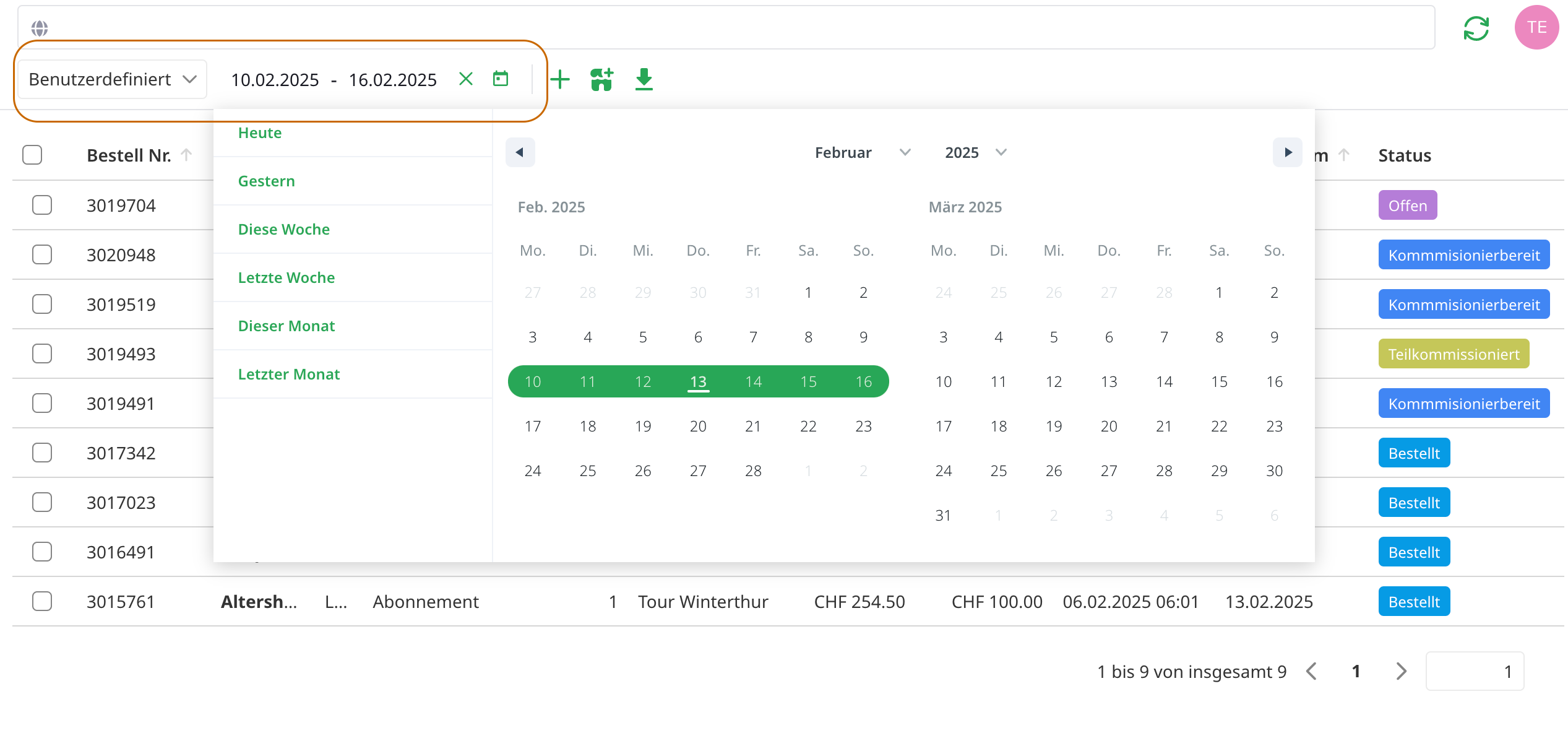The height and width of the screenshot is (733, 1568).
Task: Click the Heute quick range link
Action: tap(260, 132)
